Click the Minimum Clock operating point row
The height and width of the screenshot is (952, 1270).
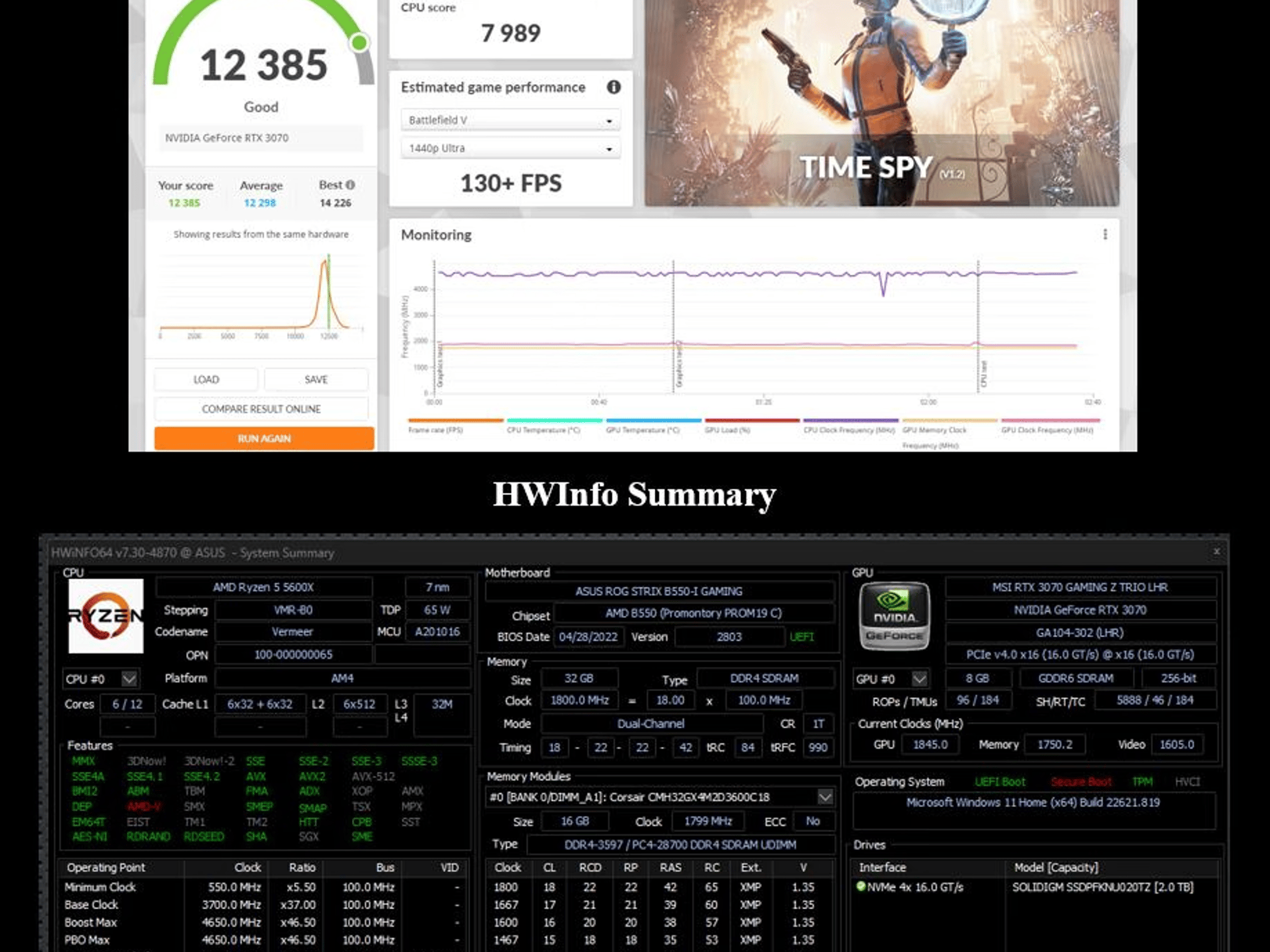[262, 887]
